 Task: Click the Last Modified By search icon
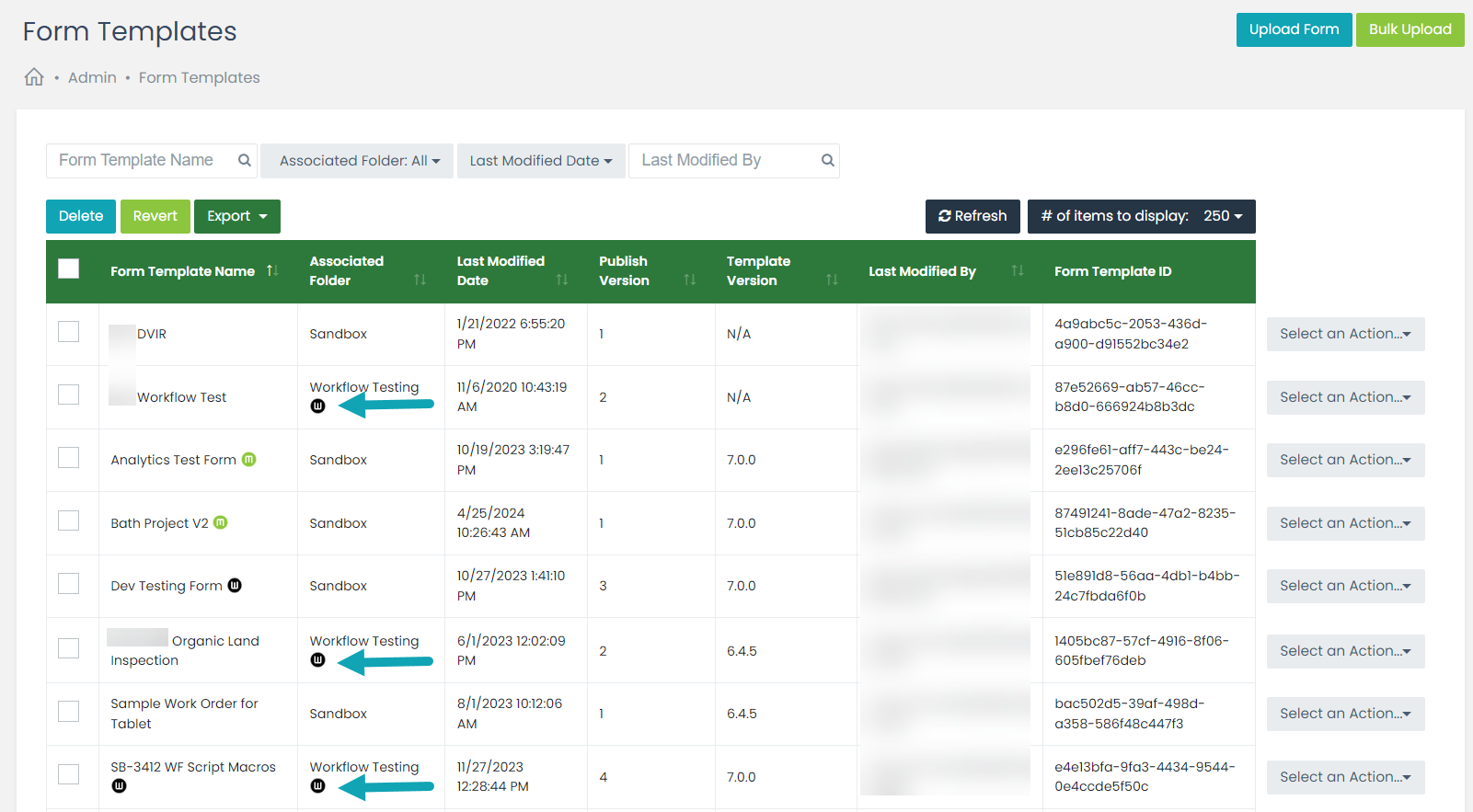click(827, 160)
